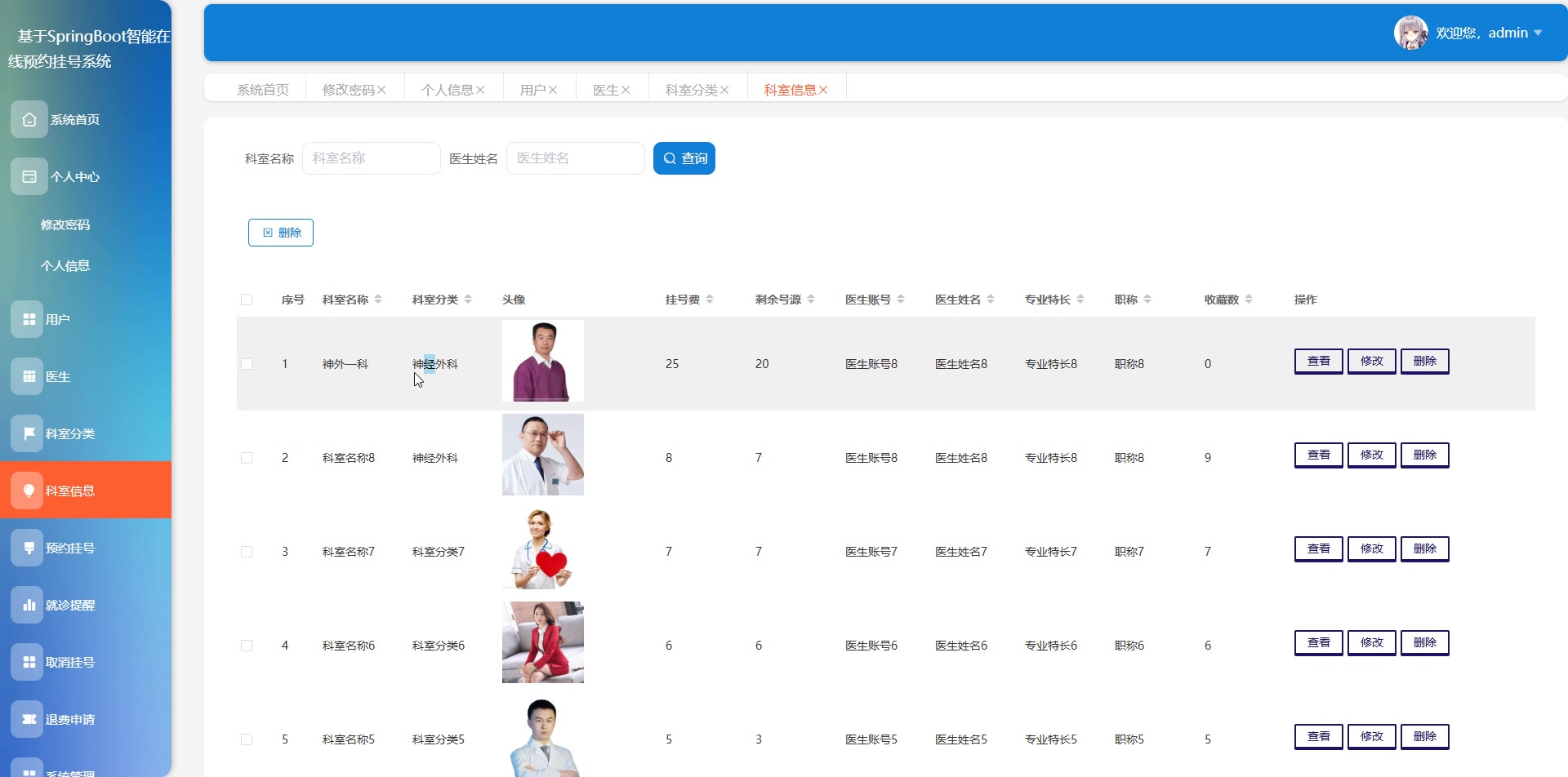Sort table by 挂号费 column
Screen dimensions: 1568x777
coord(710,300)
